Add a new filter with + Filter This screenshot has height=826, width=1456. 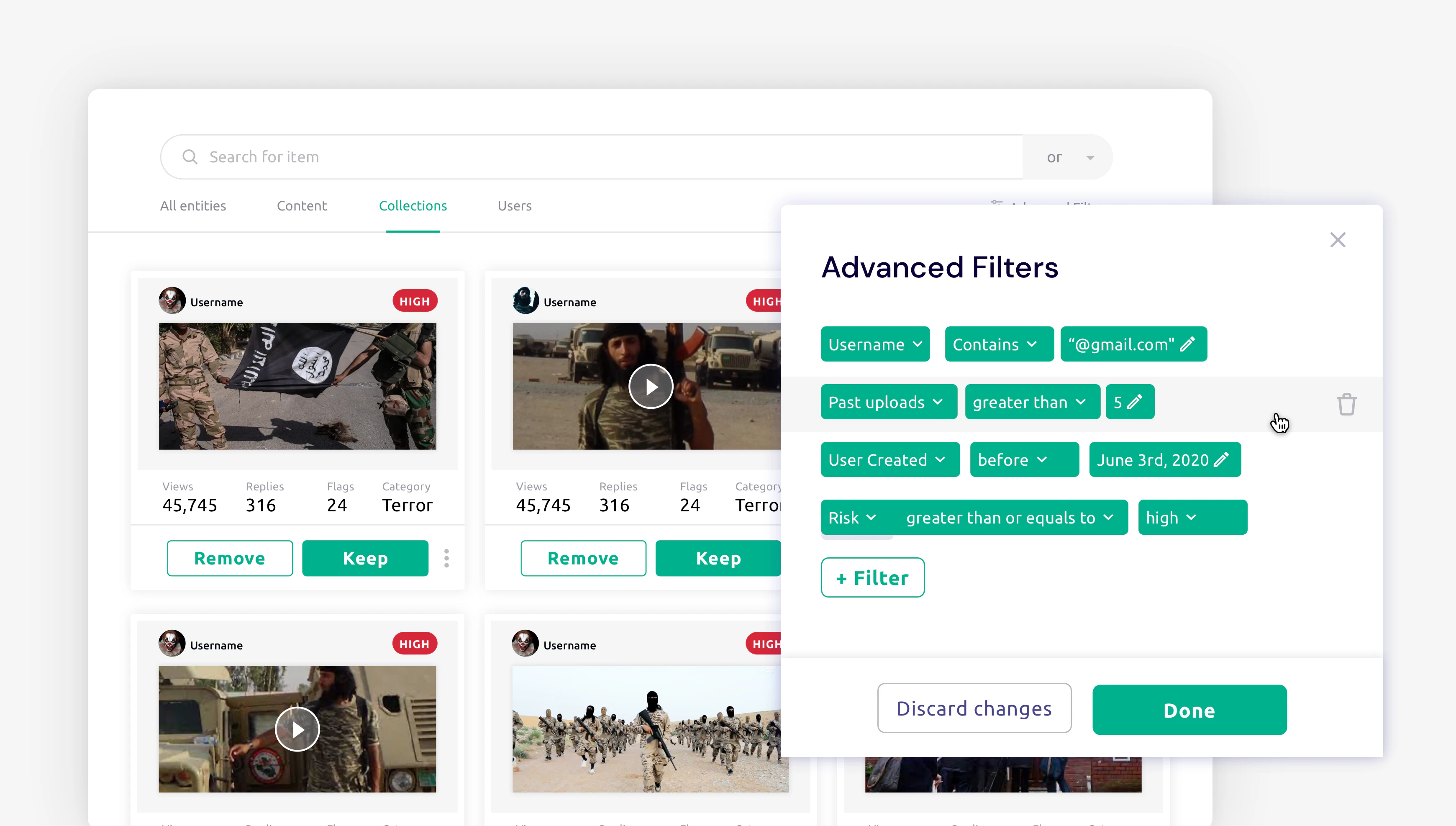872,577
